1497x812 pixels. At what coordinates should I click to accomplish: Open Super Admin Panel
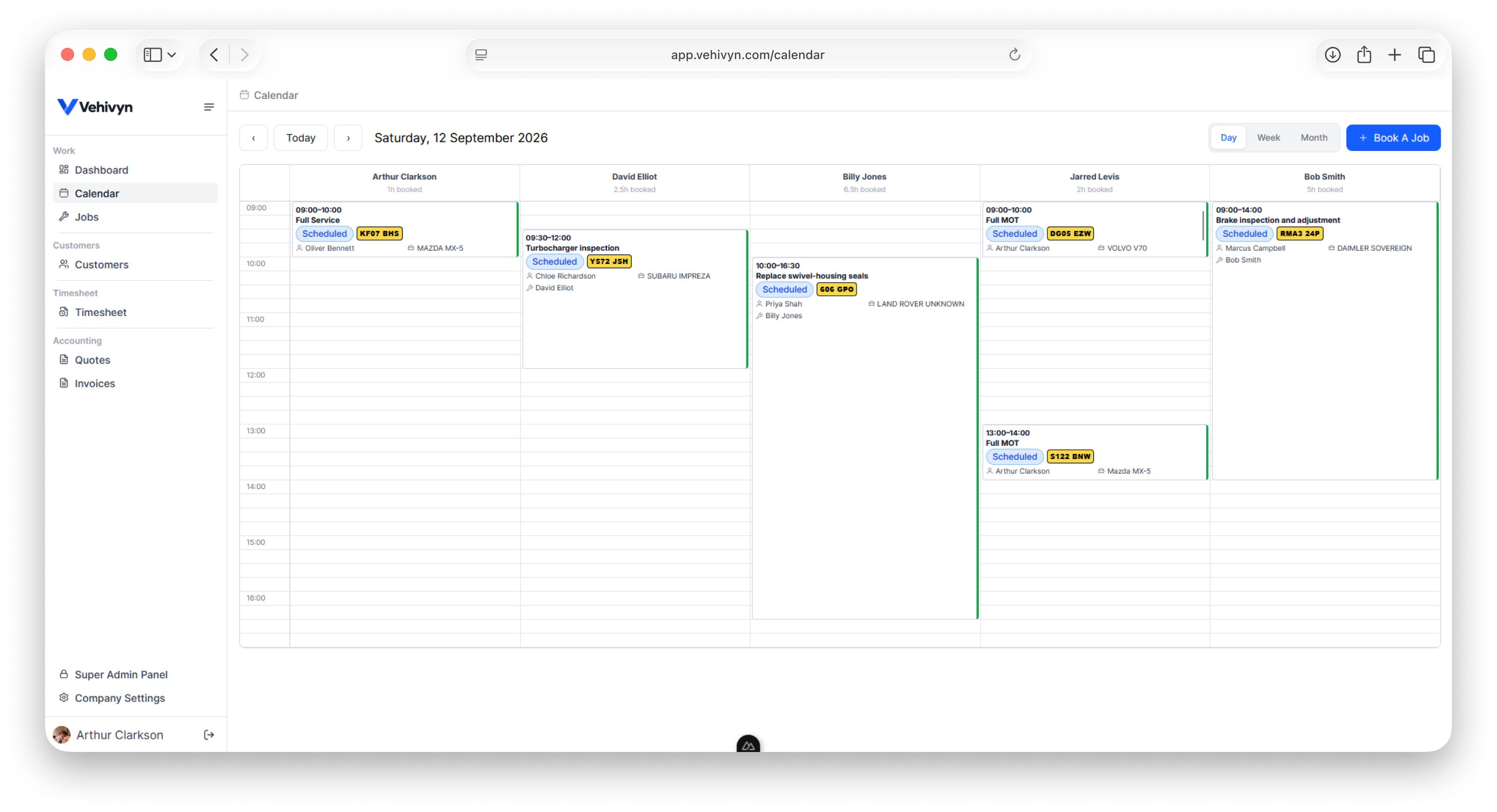[x=135, y=674]
